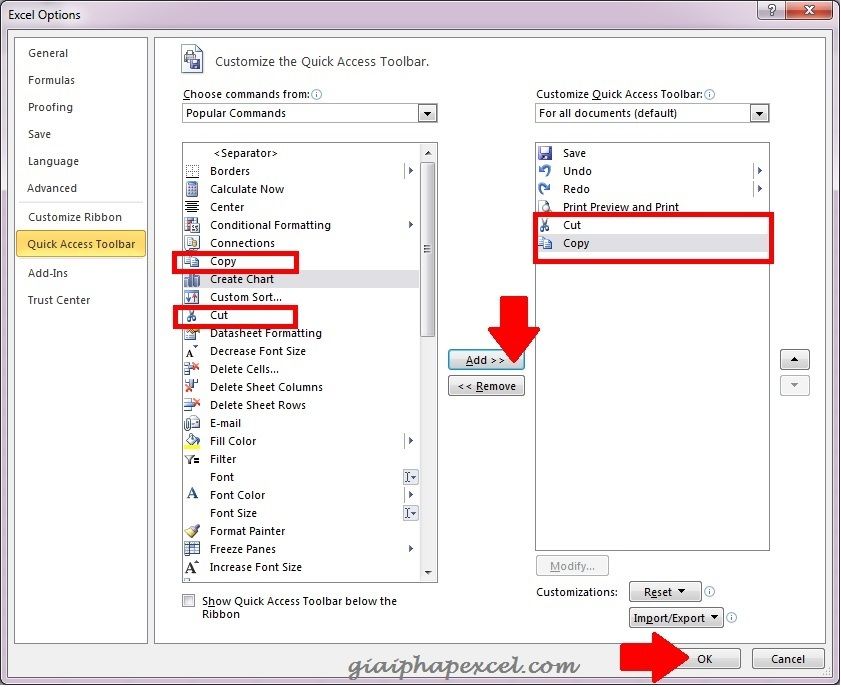Click the << Remove button

(x=486, y=386)
